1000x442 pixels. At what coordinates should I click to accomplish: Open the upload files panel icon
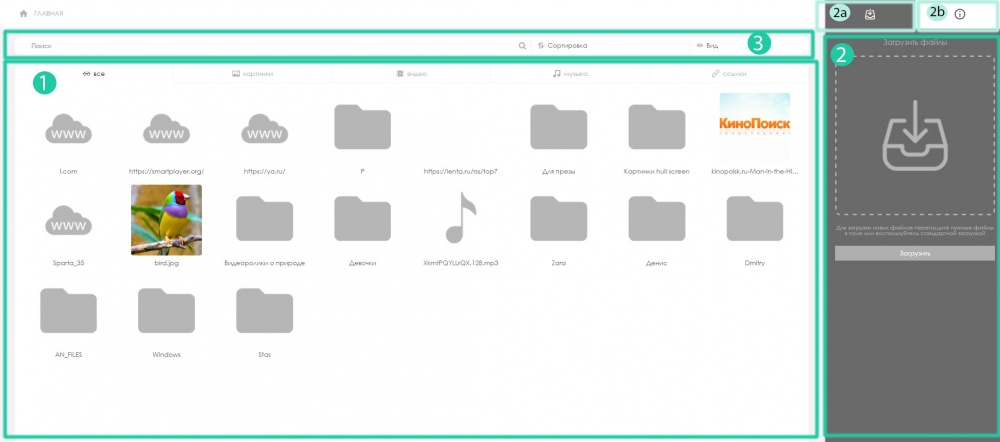tap(871, 14)
